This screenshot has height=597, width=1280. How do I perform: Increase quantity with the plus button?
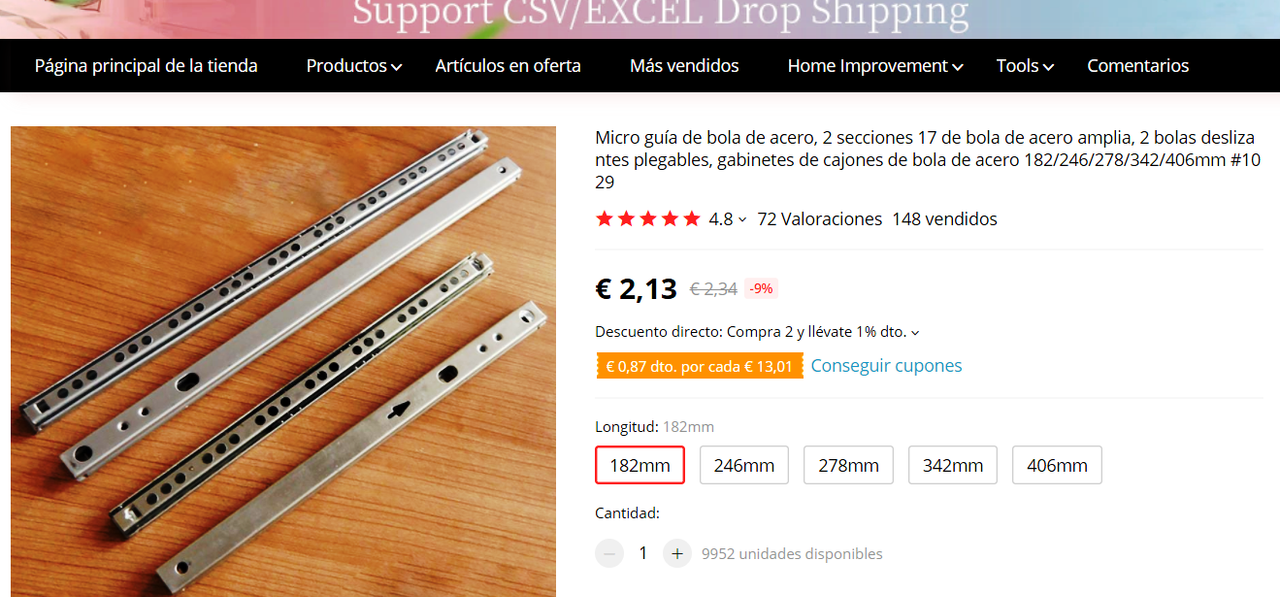[x=677, y=553]
